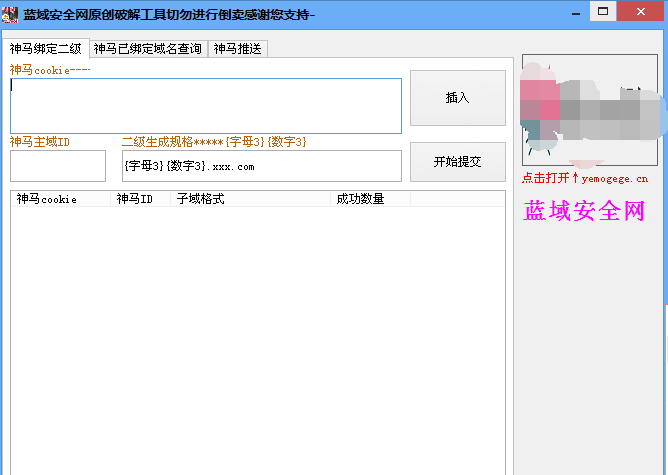
Task: Click the app icon in the title bar
Action: pos(10,11)
